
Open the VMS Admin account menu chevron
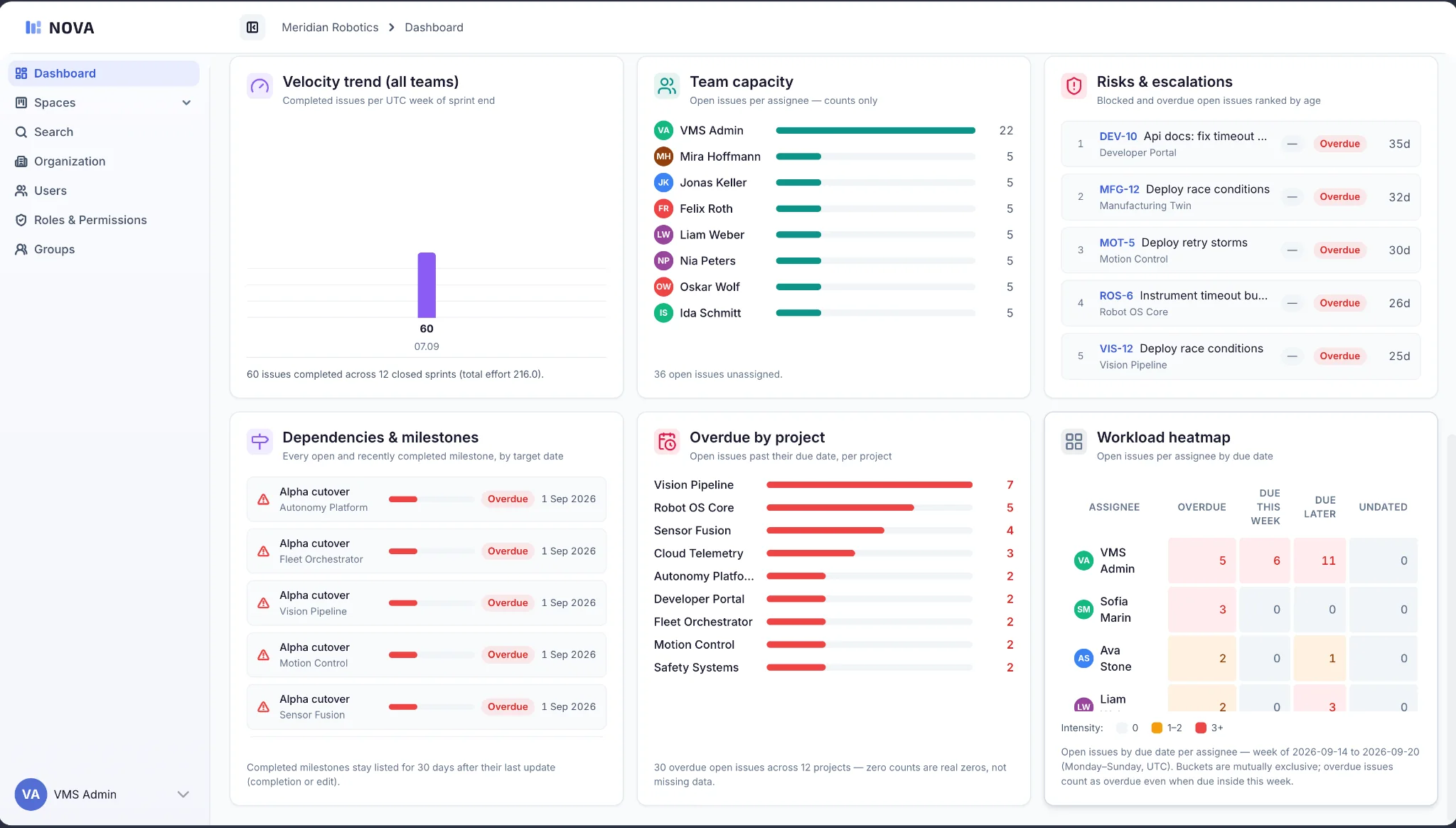tap(183, 795)
